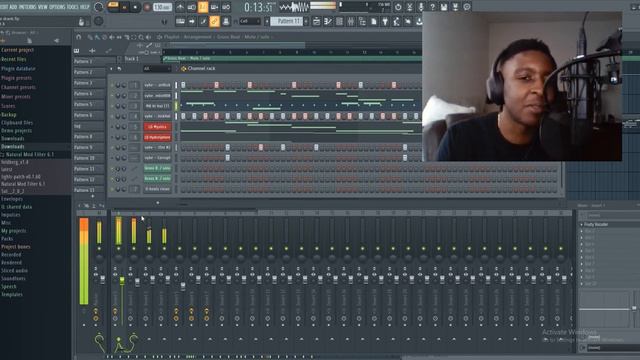Open the Browser view icon
640x360 pixels.
(362, 21)
